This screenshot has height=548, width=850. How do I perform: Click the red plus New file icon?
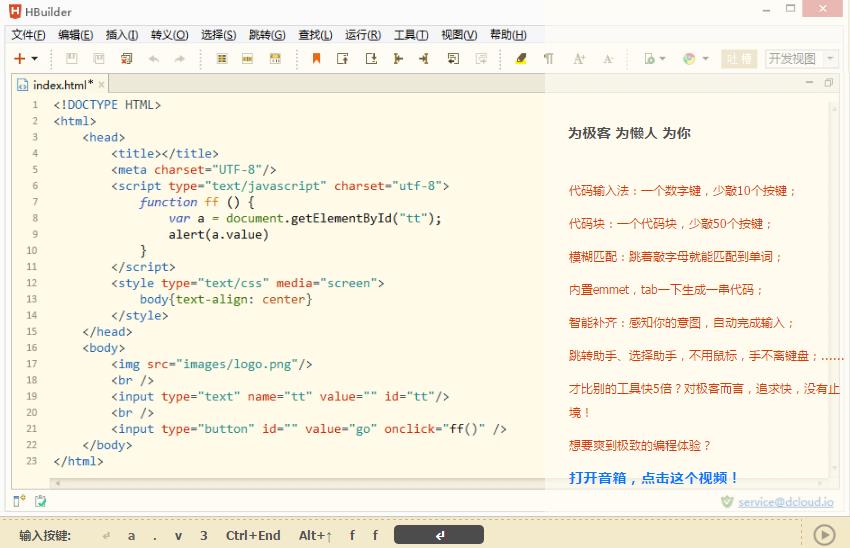[x=19, y=59]
